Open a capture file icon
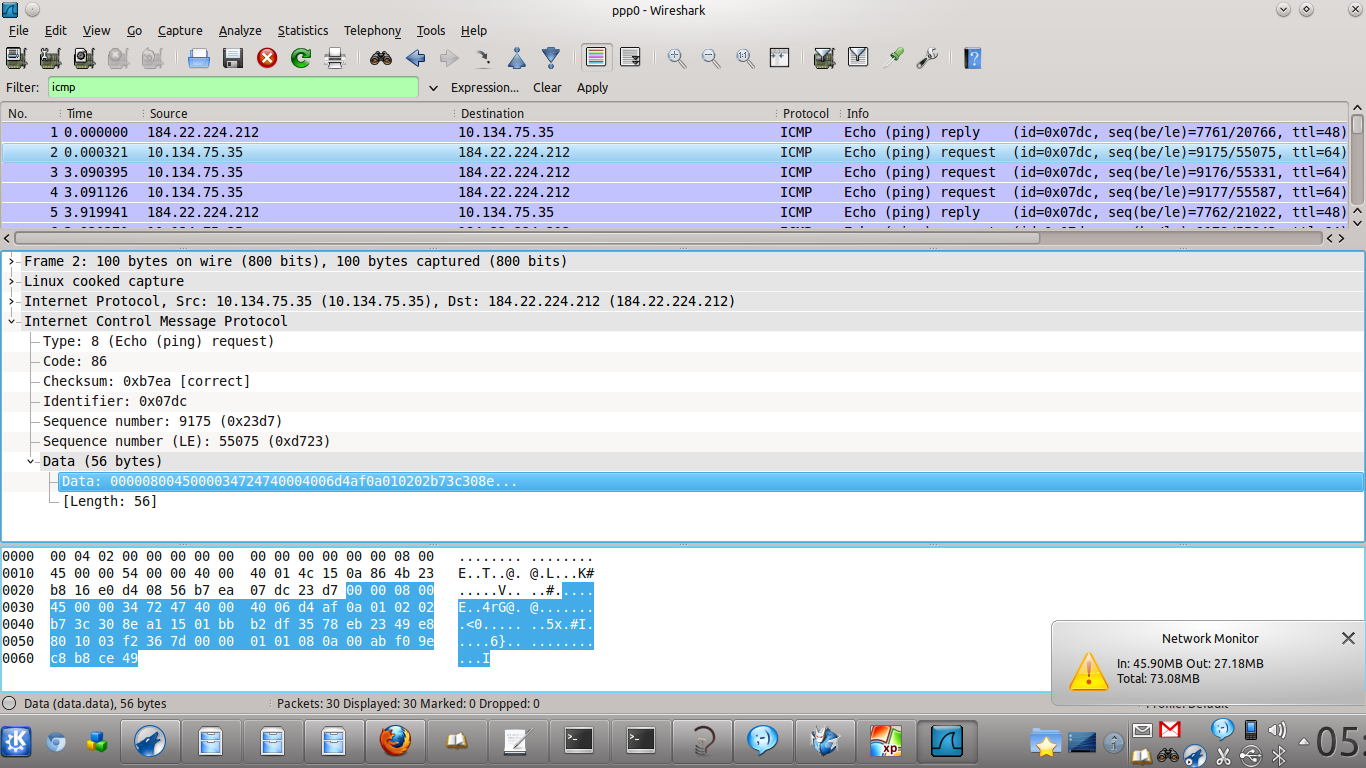 tap(199, 58)
